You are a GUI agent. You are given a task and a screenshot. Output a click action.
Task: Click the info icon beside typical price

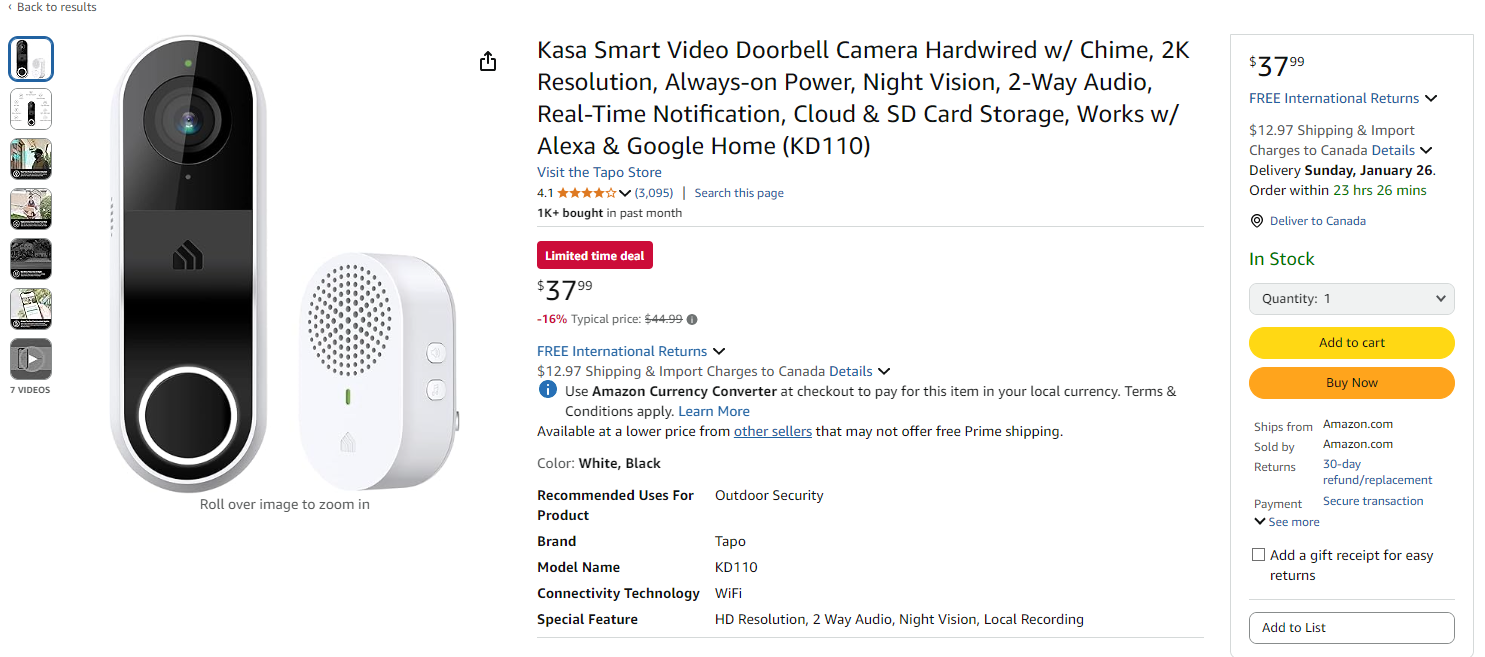(692, 319)
